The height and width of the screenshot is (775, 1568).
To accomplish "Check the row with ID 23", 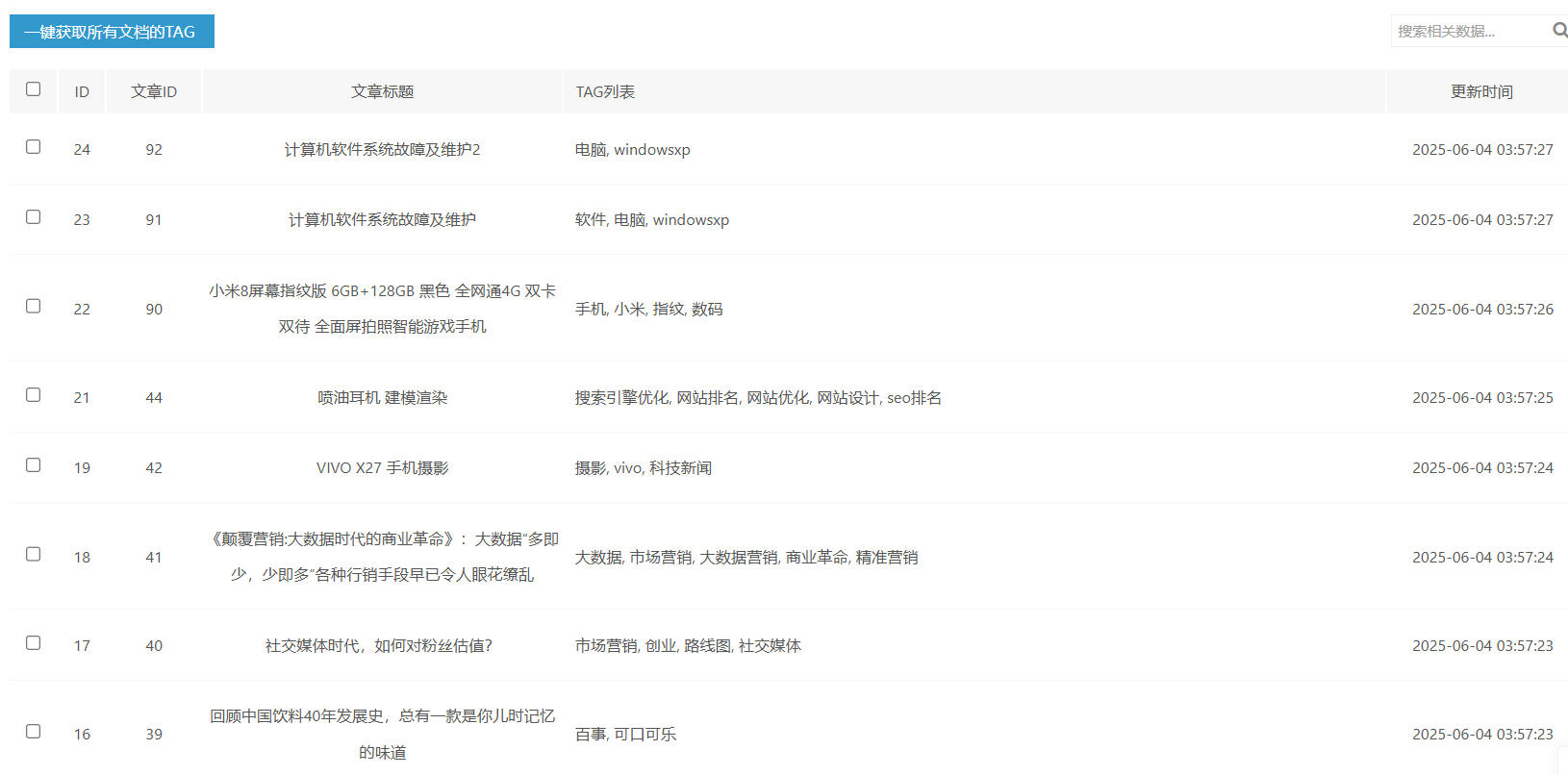I will click(x=34, y=217).
